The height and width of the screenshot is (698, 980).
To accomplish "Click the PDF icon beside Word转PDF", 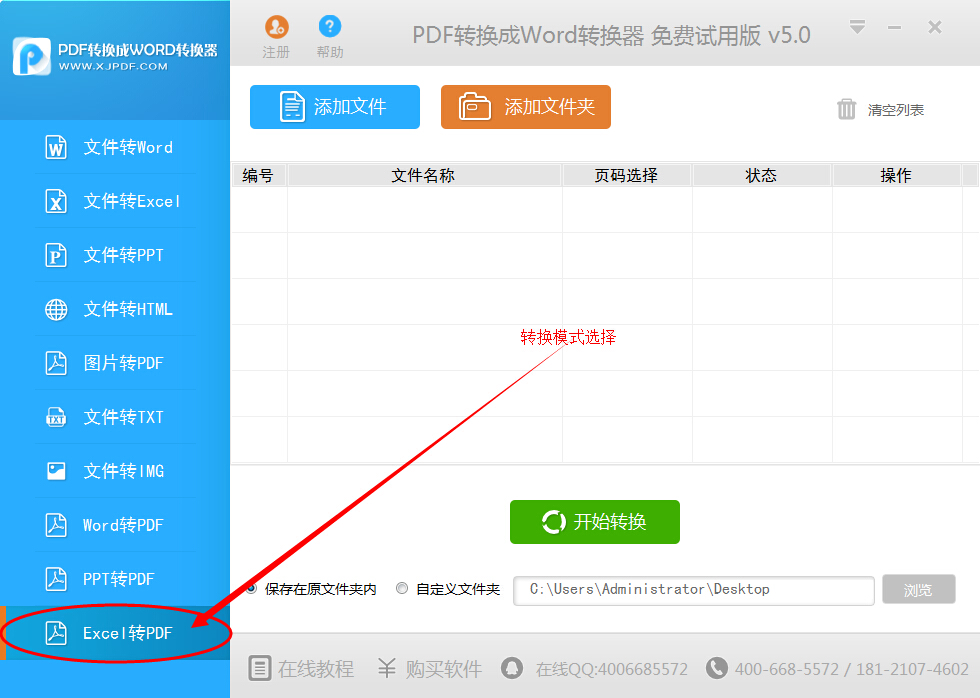I will pos(56,525).
